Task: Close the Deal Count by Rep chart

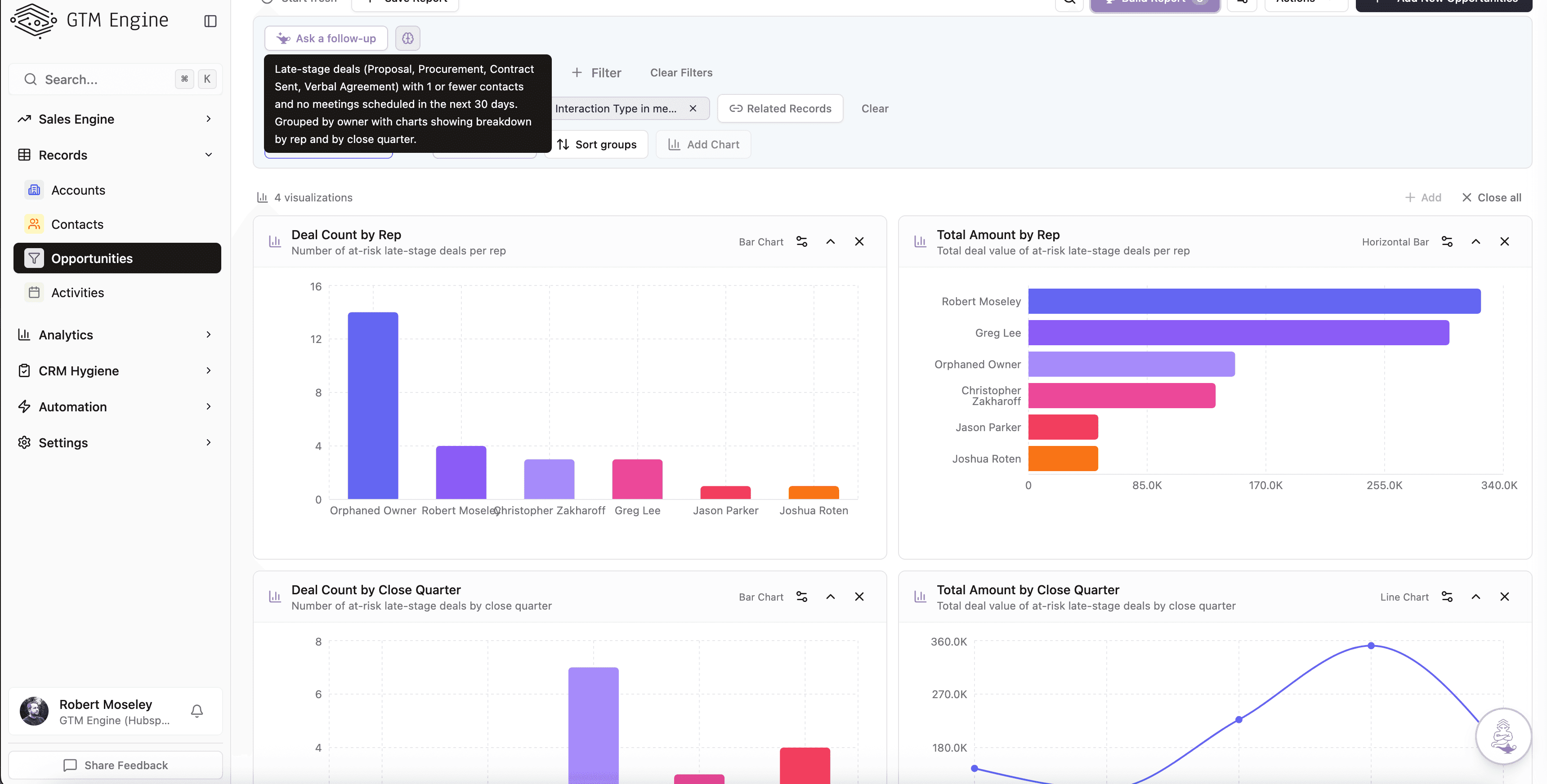Action: [x=859, y=241]
